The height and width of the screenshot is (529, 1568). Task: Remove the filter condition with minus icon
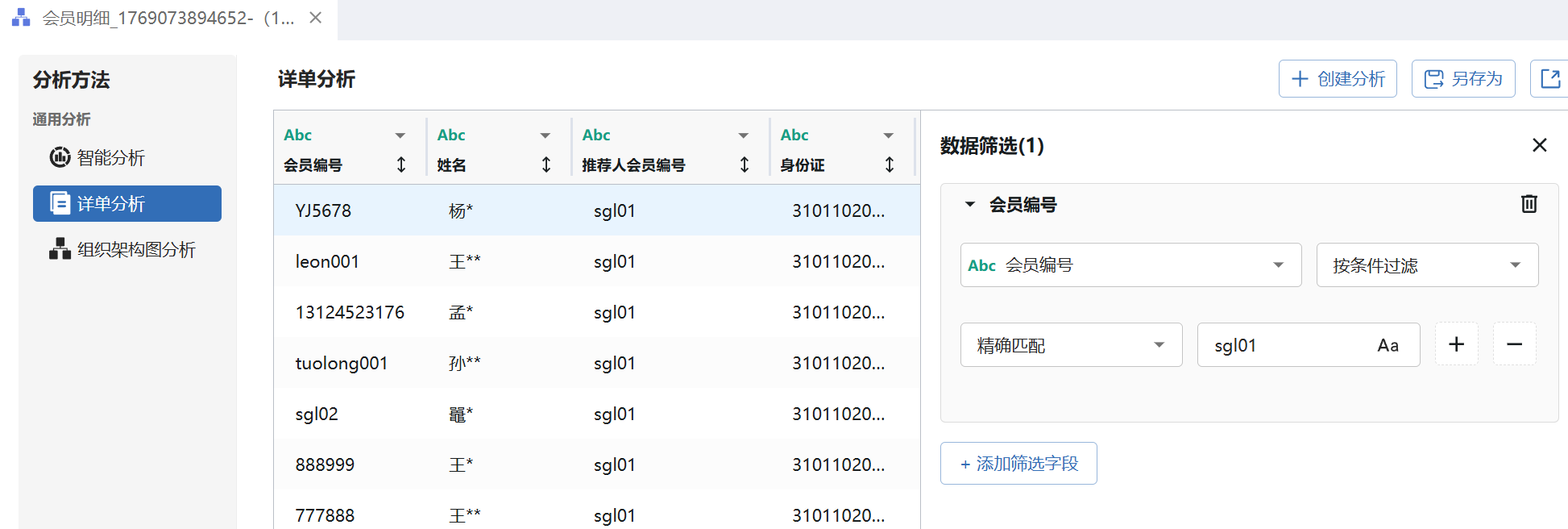pos(1514,344)
